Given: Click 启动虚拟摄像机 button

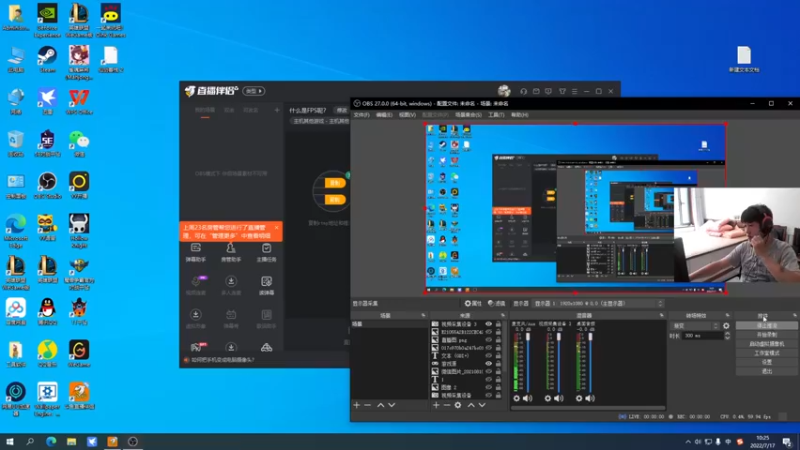Looking at the screenshot, I should (766, 344).
